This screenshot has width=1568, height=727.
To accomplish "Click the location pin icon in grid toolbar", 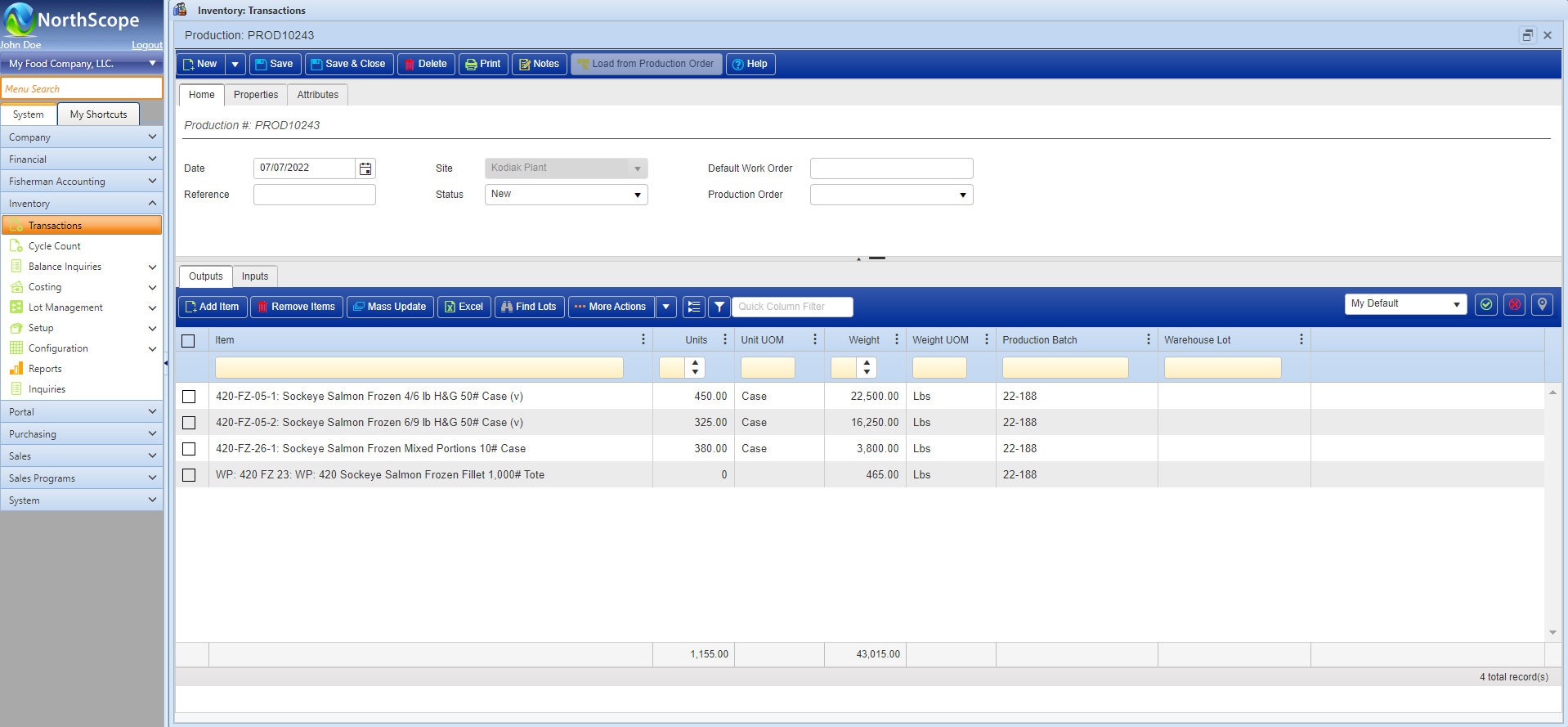I will (x=1542, y=304).
